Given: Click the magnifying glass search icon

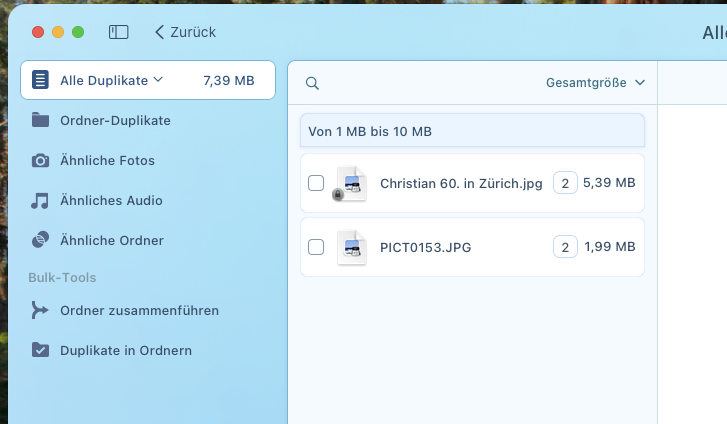Looking at the screenshot, I should [312, 83].
